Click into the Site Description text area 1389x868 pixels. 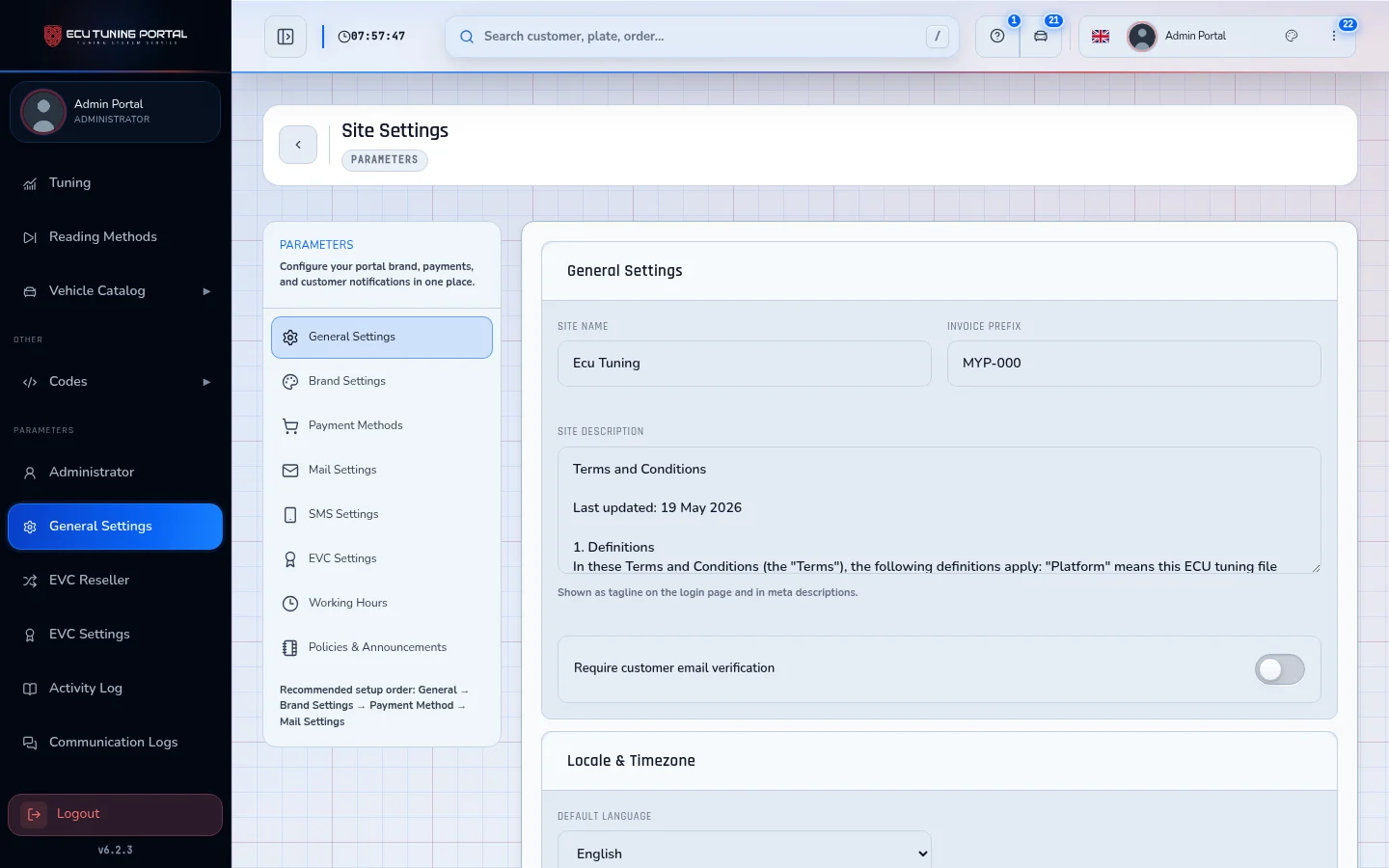(940, 510)
